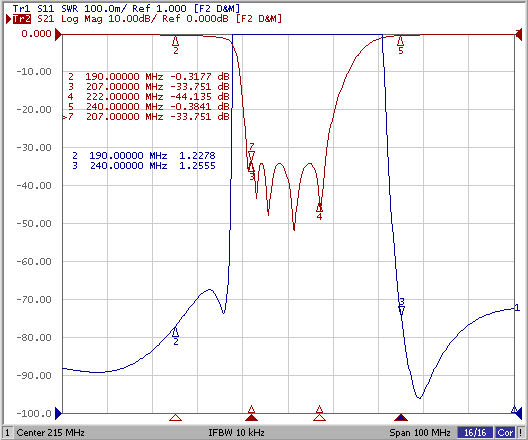
Task: Click the IFBW 10 kHz status field
Action: pyautogui.click(x=236, y=432)
